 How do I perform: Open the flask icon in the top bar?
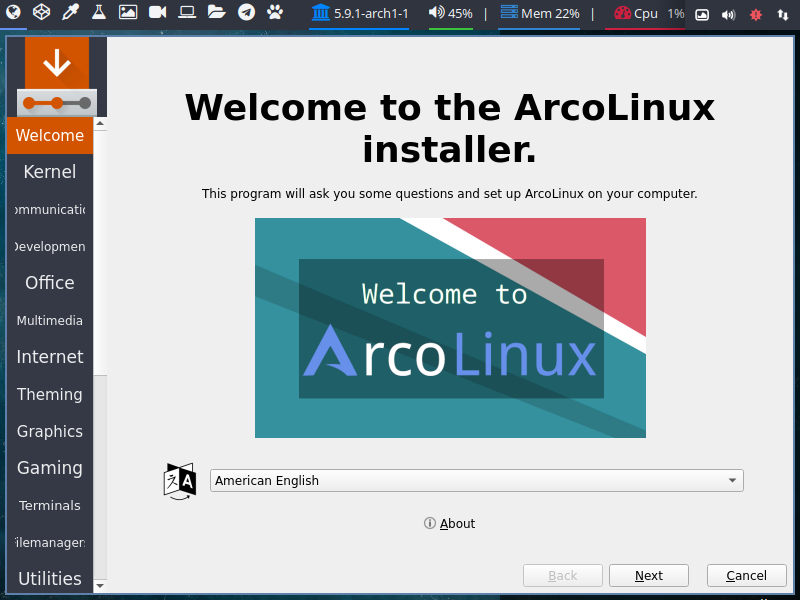[98, 12]
